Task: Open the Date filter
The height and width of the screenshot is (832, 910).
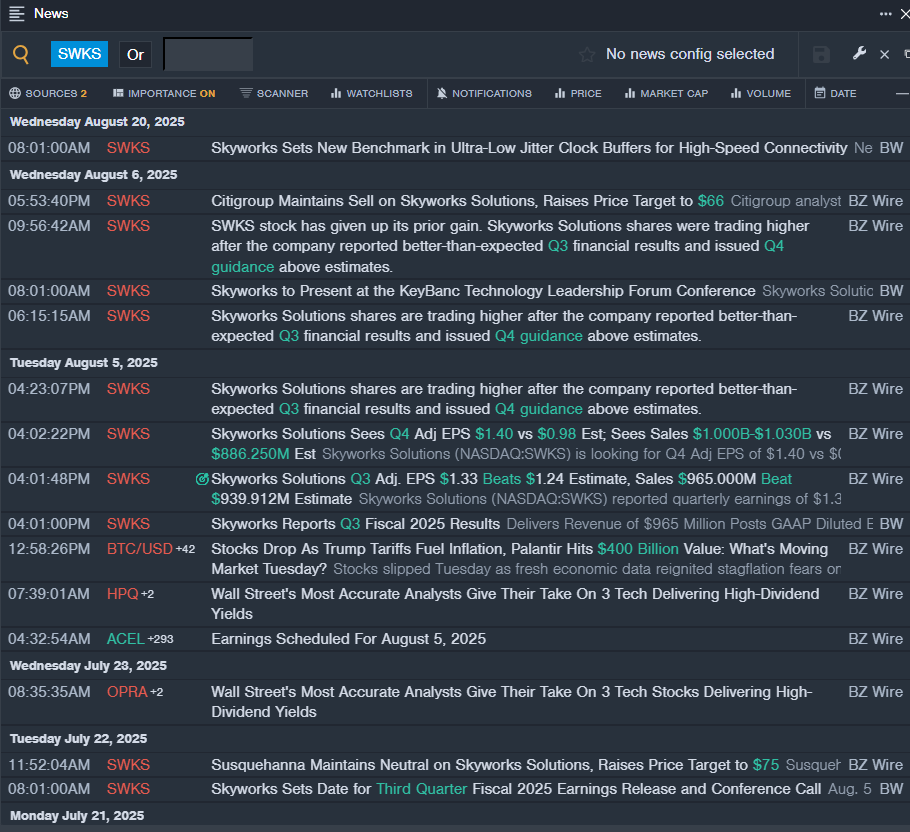Action: click(x=835, y=93)
